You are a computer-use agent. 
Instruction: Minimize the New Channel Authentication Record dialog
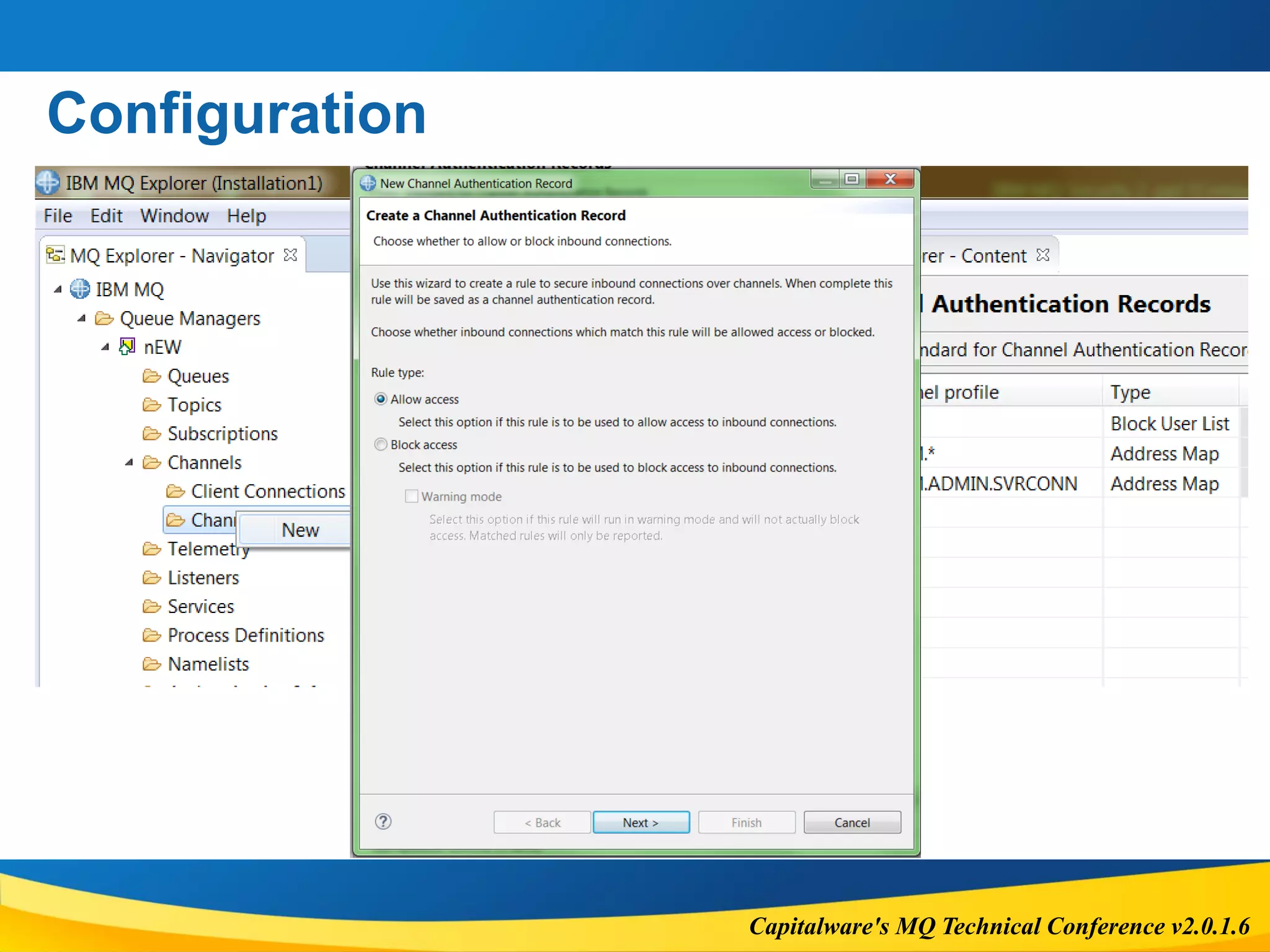pos(825,179)
